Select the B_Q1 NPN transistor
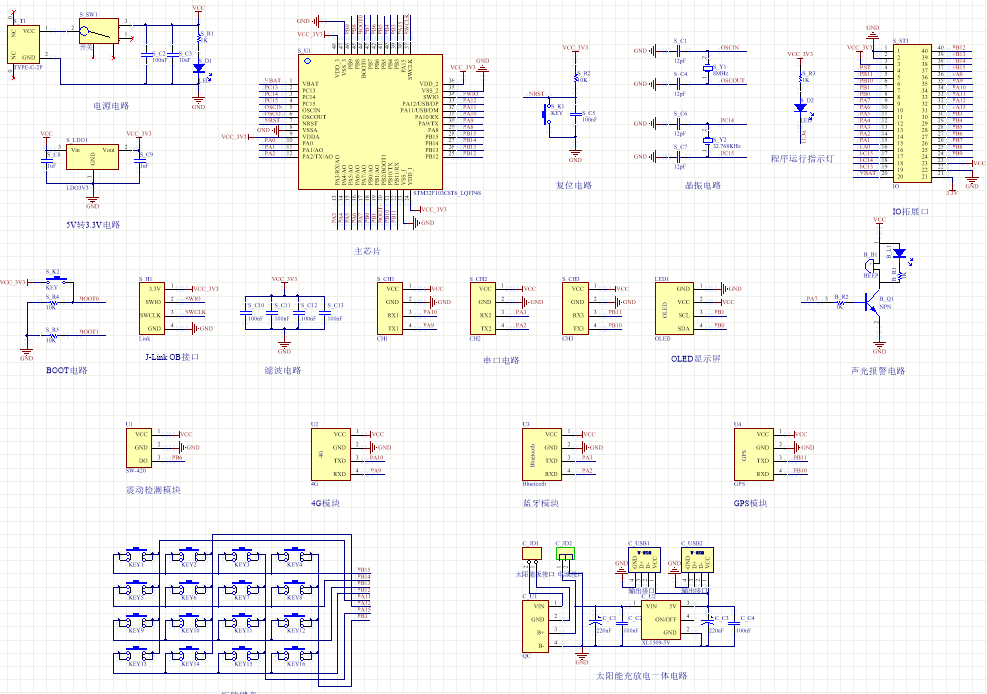This screenshot has height=694, width=987. [x=874, y=303]
